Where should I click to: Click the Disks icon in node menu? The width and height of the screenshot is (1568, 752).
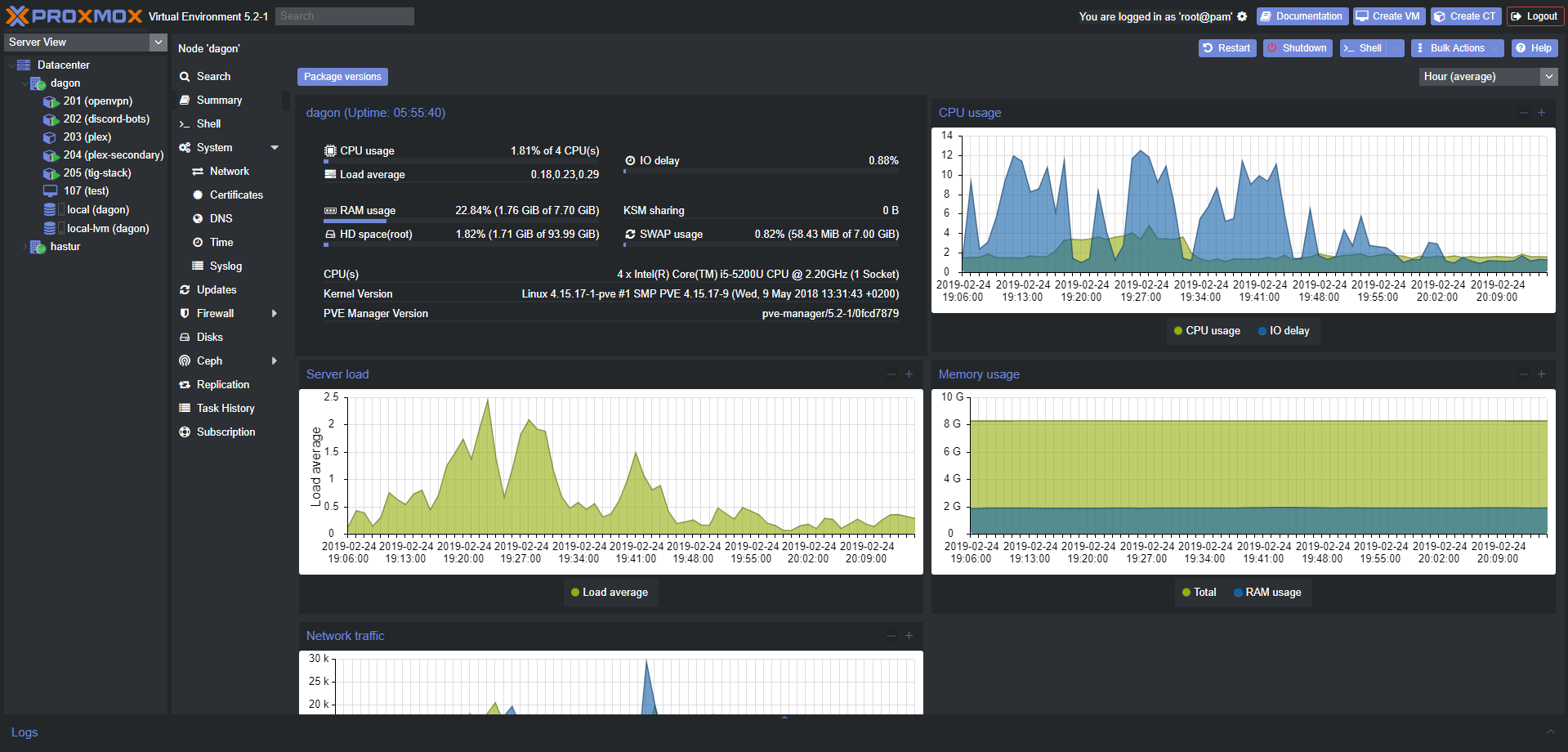pos(185,338)
